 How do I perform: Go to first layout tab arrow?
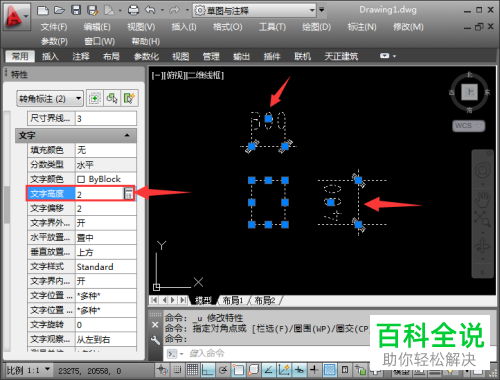154,300
